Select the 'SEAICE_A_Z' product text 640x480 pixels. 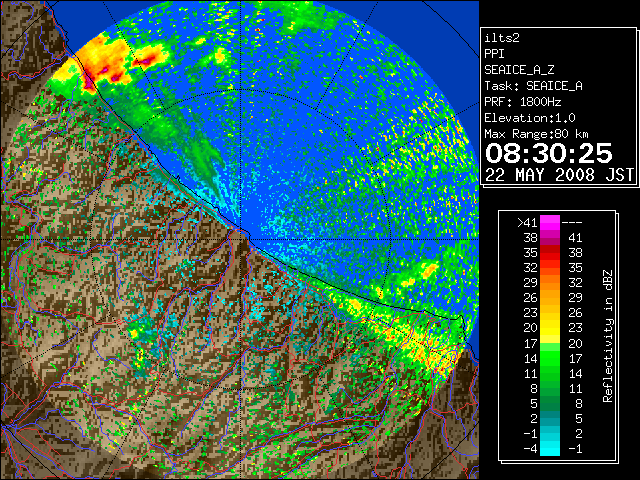519,70
